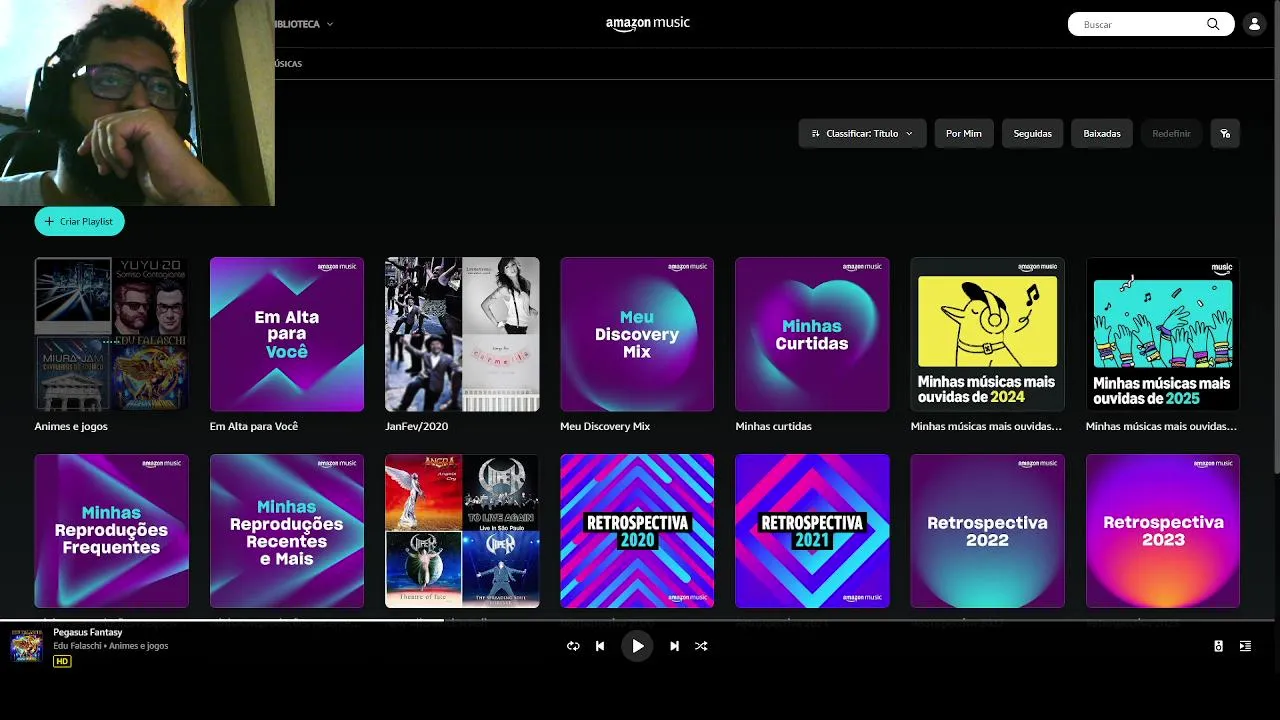
Task: Click the 'Meu Discovery Mix' title link
Action: tap(605, 426)
